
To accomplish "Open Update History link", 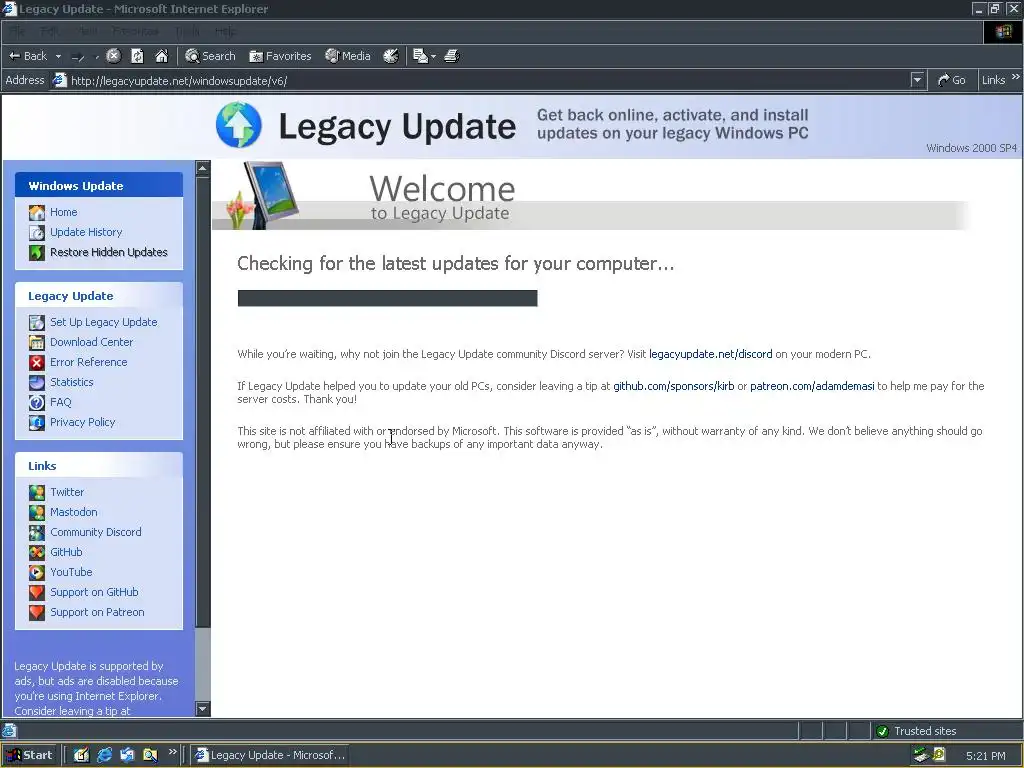I will click(x=86, y=232).
